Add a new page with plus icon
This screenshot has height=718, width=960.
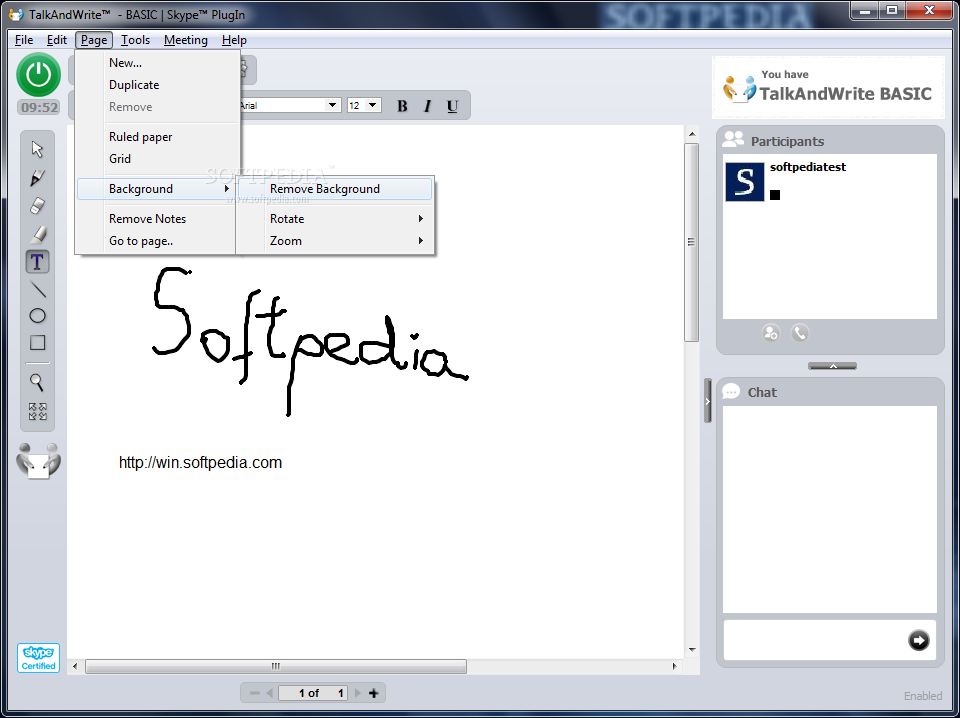coord(373,694)
